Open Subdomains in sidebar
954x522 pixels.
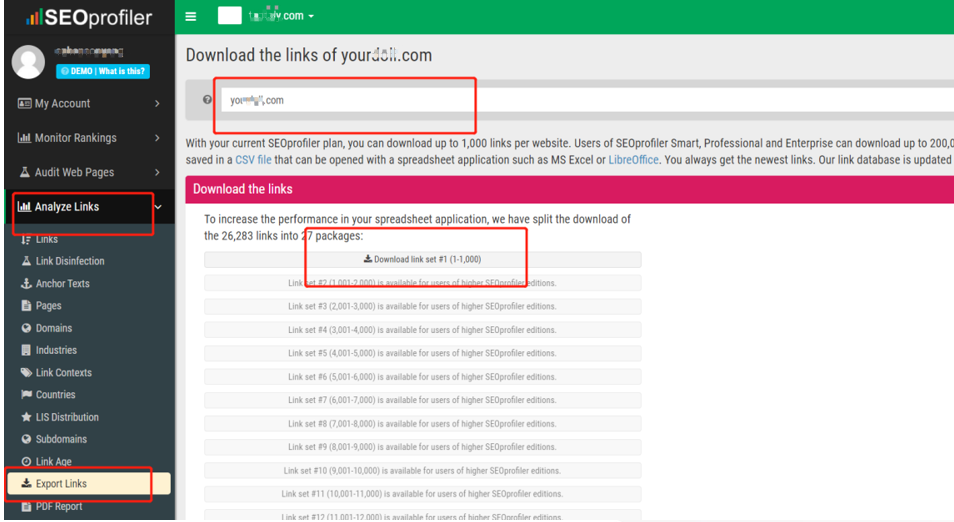pyautogui.click(x=61, y=439)
